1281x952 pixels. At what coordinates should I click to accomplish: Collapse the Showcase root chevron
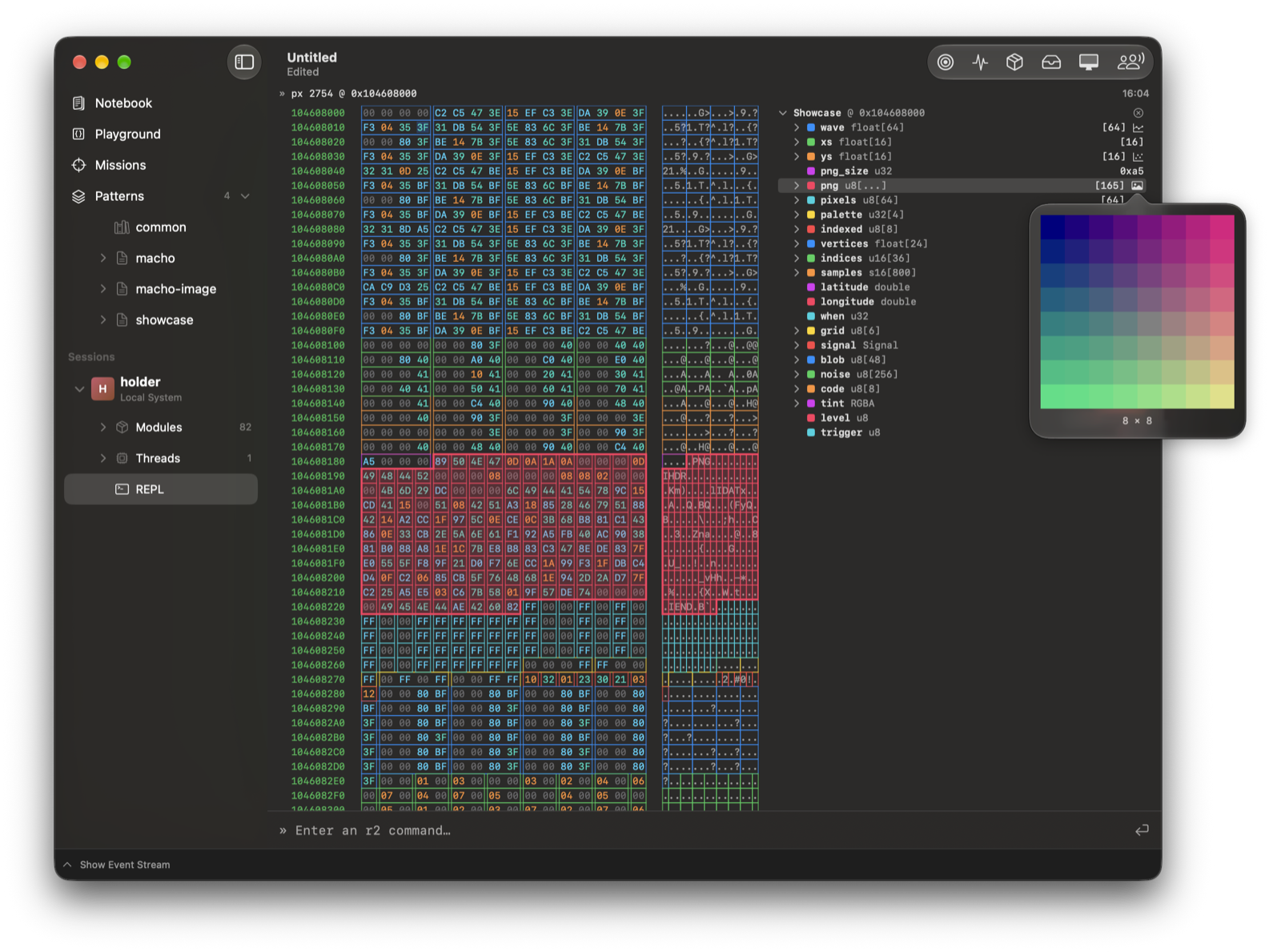click(783, 113)
